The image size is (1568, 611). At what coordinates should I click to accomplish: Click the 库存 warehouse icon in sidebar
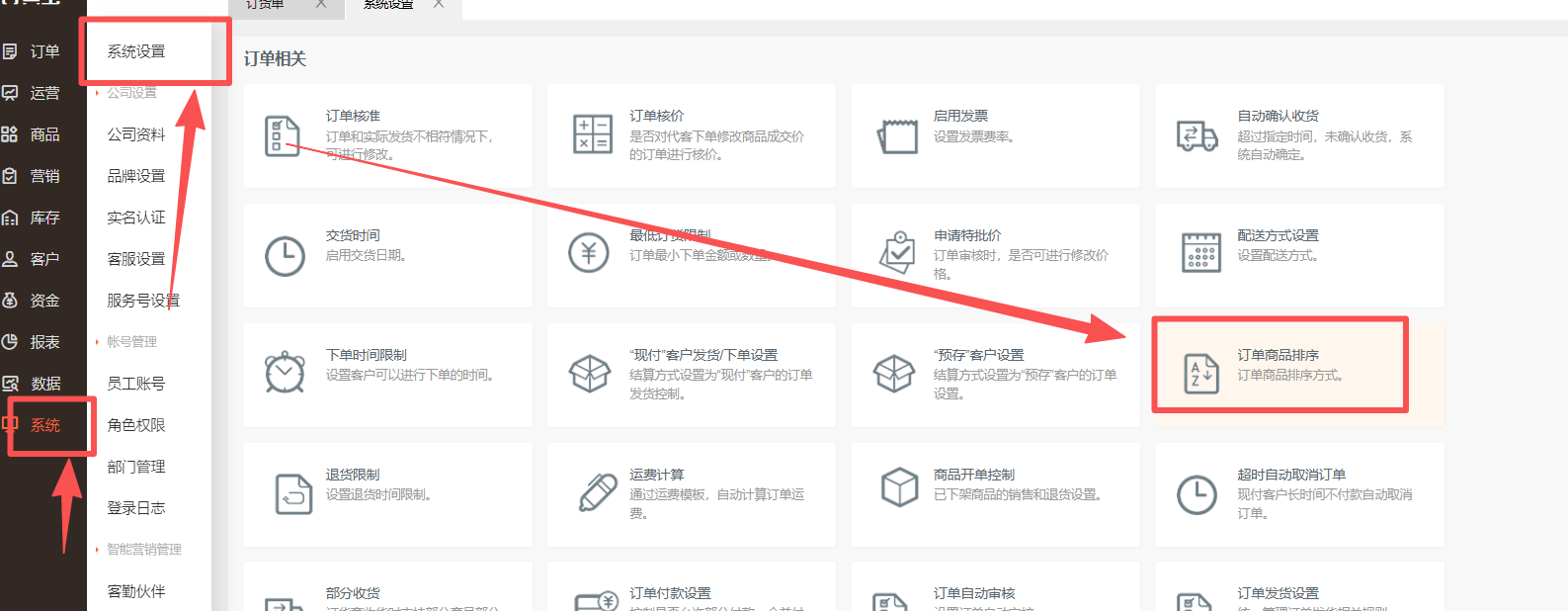tap(10, 218)
